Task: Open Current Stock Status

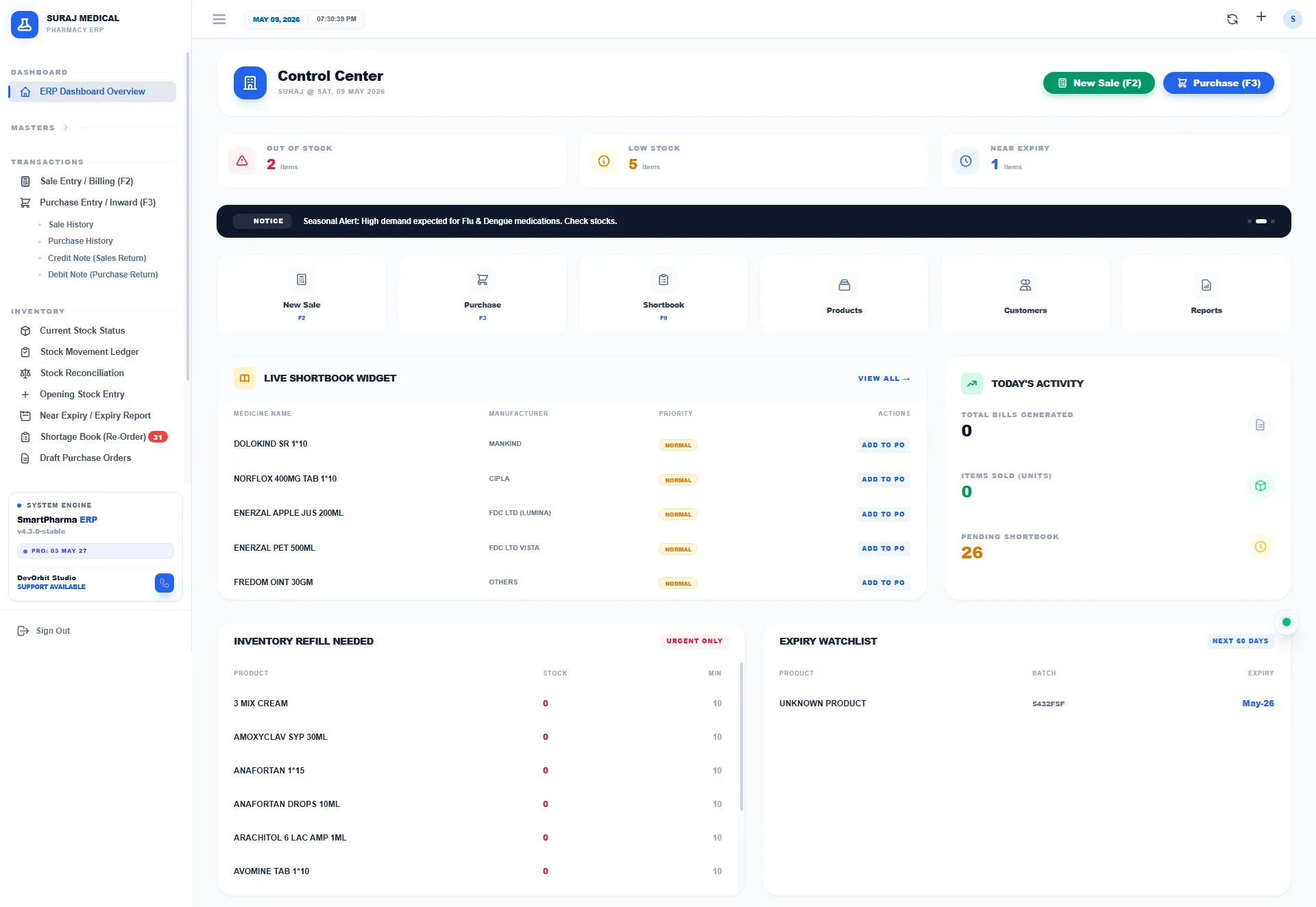Action: (x=82, y=331)
